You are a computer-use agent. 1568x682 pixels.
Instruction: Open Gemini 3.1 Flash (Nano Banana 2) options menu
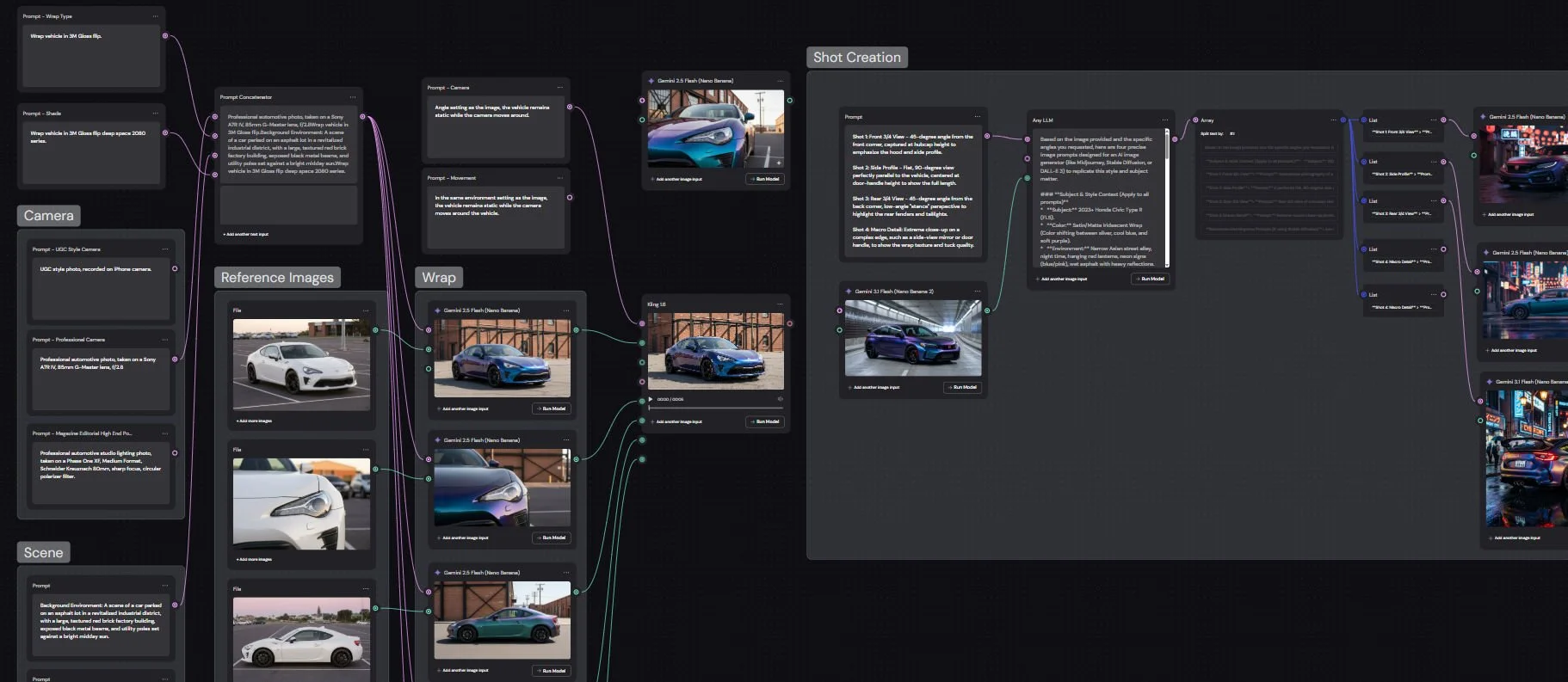[977, 292]
